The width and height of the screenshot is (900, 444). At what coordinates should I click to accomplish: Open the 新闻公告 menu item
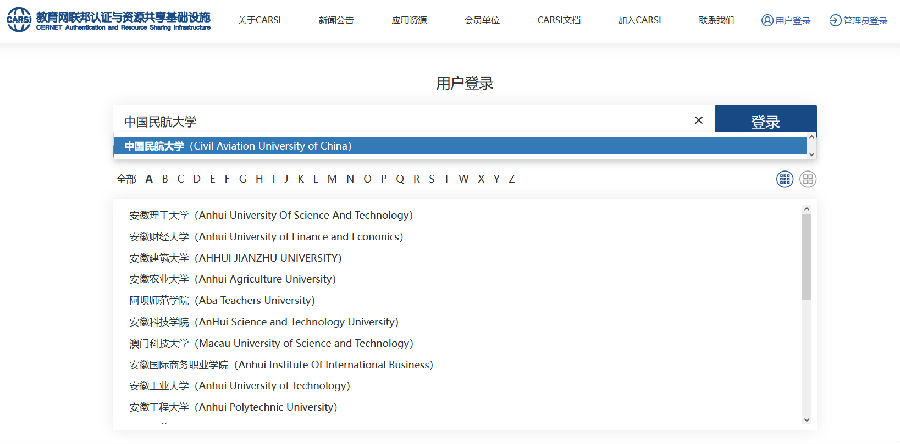[337, 21]
